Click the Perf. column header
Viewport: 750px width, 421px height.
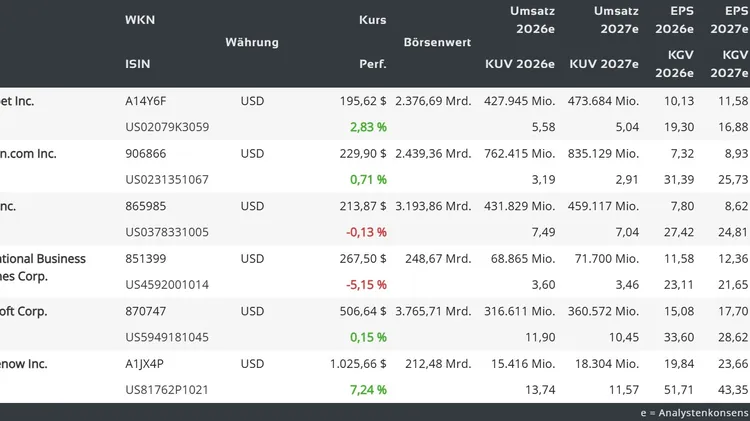click(x=373, y=64)
